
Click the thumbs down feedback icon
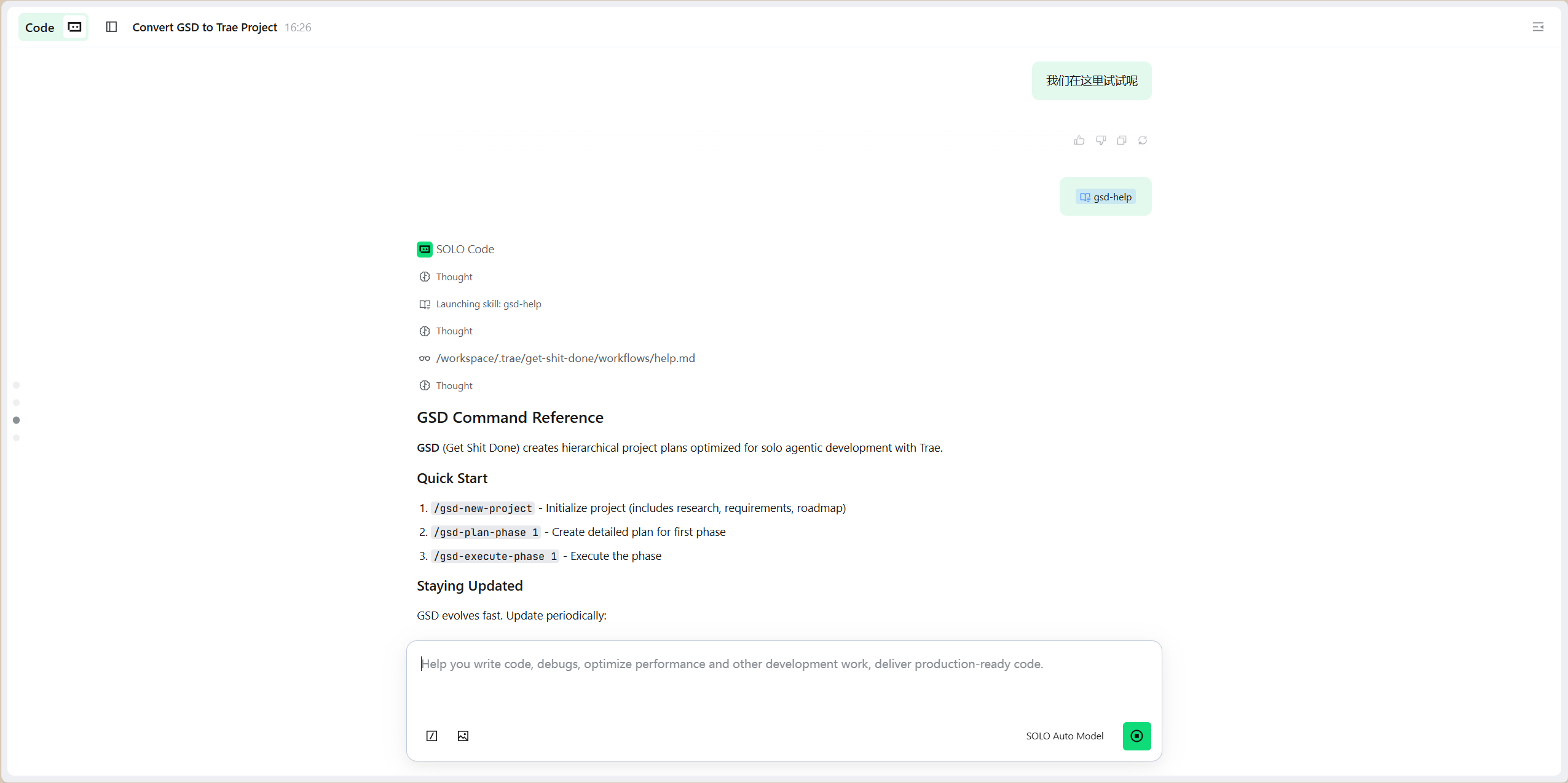click(1100, 140)
